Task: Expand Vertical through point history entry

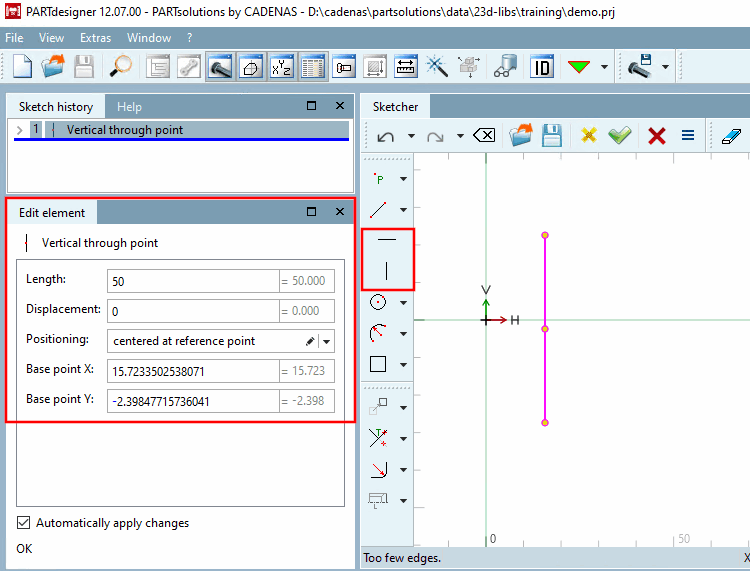Action: (19, 130)
